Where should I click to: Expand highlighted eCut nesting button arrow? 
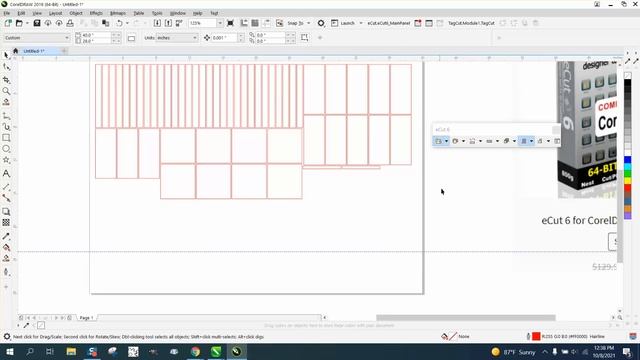[x=531, y=141]
